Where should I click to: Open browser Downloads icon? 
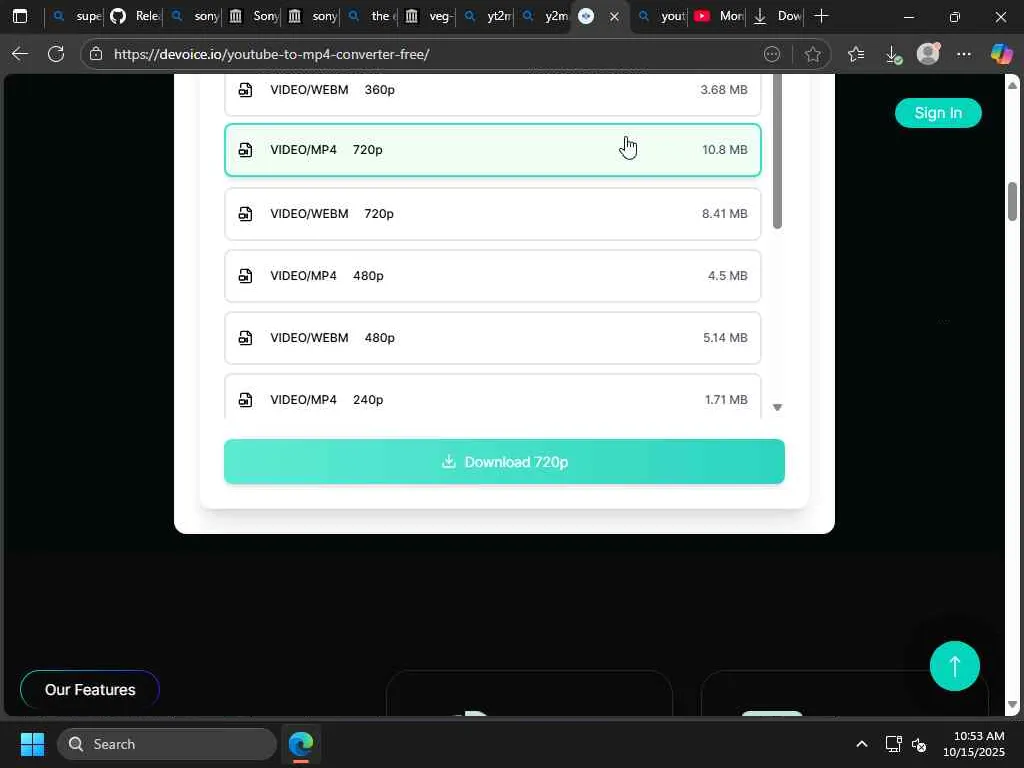point(893,54)
